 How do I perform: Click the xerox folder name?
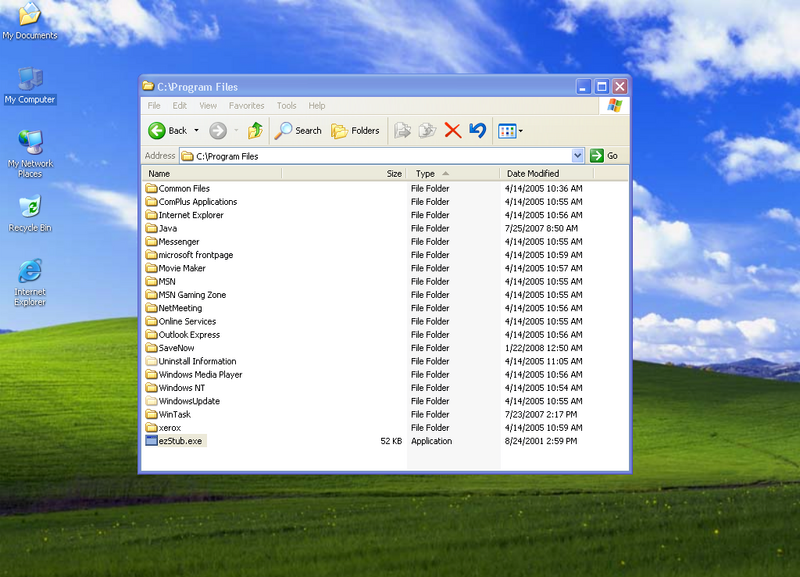click(x=170, y=428)
